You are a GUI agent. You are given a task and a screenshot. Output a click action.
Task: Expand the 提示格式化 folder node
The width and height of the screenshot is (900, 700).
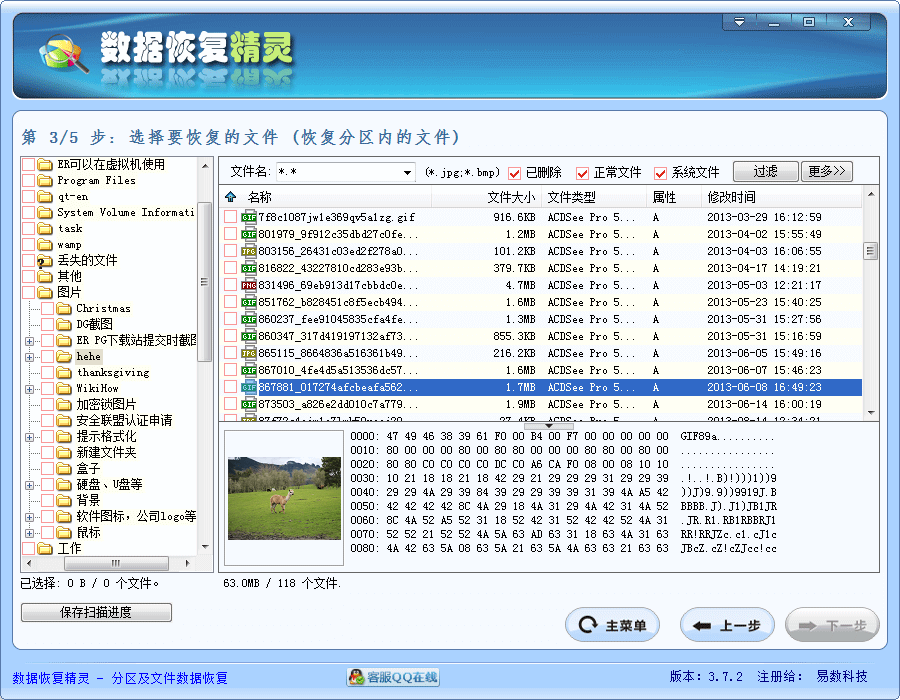tap(29, 437)
